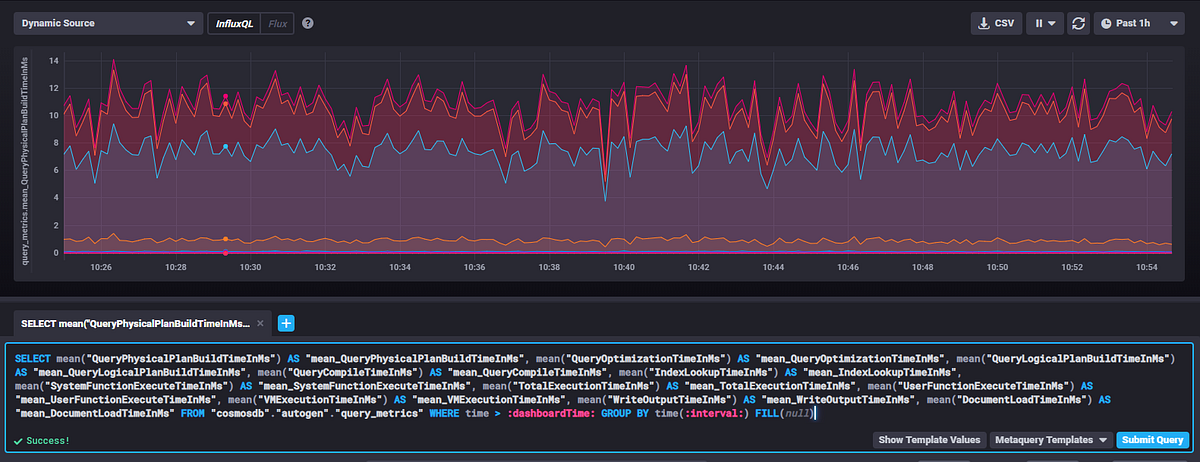Click the pause auto-refresh icon

coord(1039,23)
